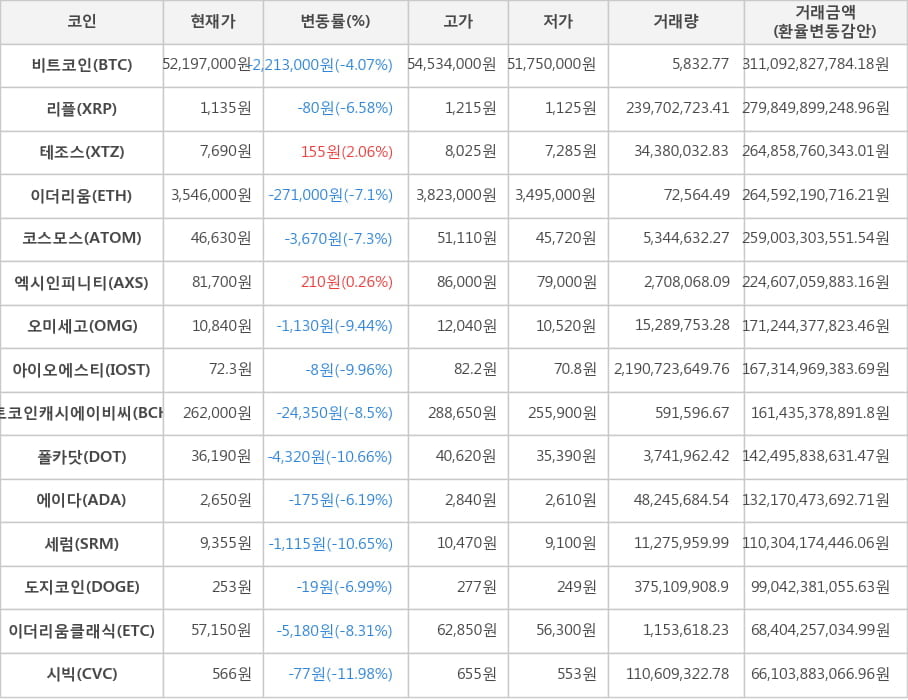Click trade amount 99,042,381,055.63원
This screenshot has width=908, height=700.
click(820, 587)
